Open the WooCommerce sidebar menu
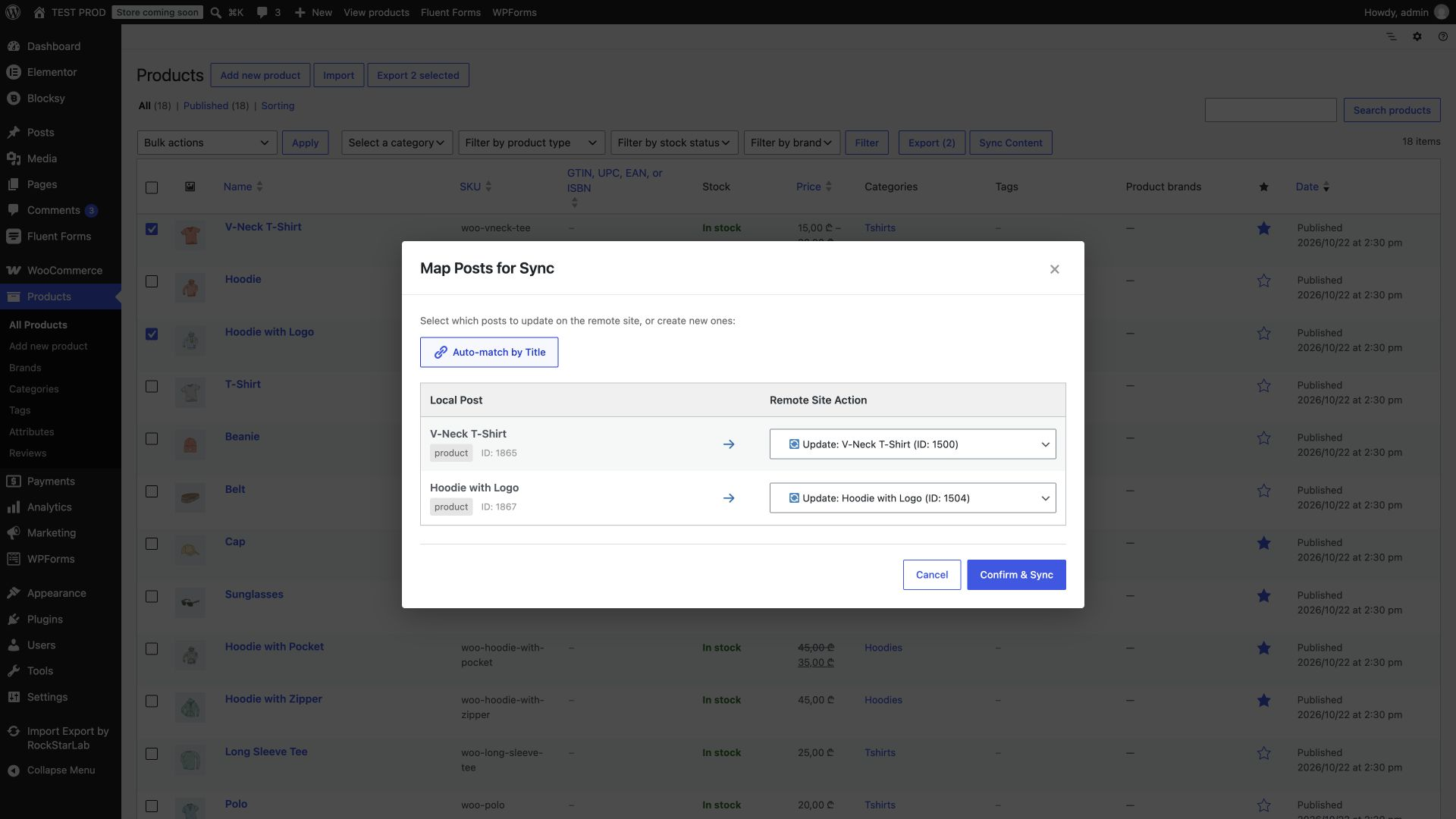 pos(61,271)
